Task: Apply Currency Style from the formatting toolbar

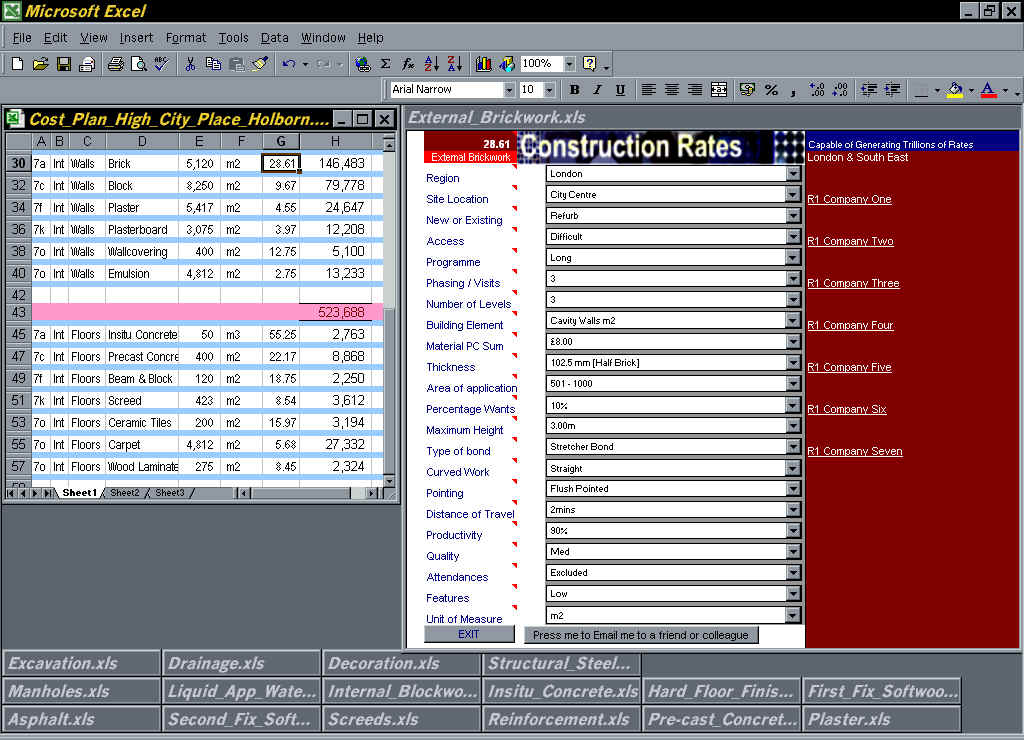Action: coord(747,89)
